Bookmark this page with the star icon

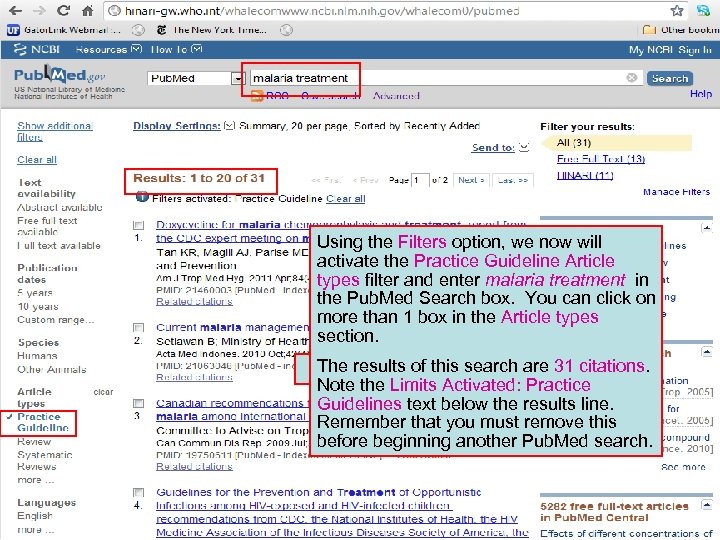677,11
